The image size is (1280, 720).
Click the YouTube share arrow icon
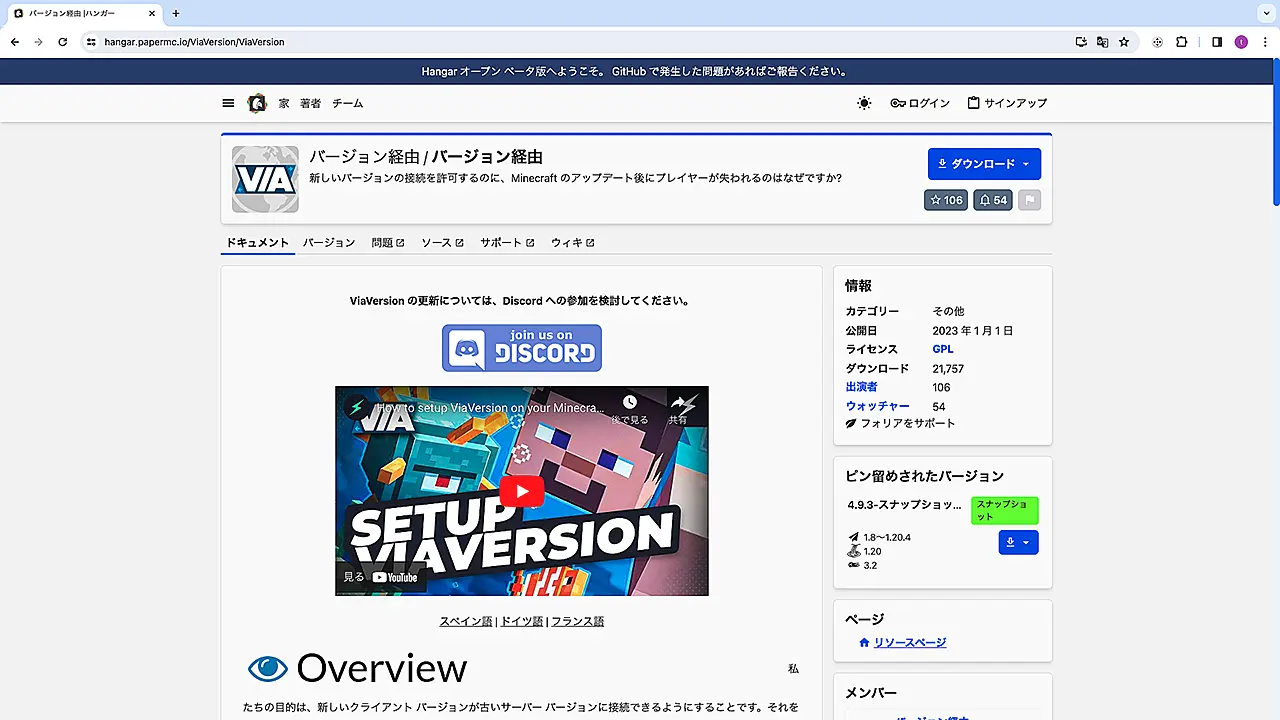pos(678,404)
